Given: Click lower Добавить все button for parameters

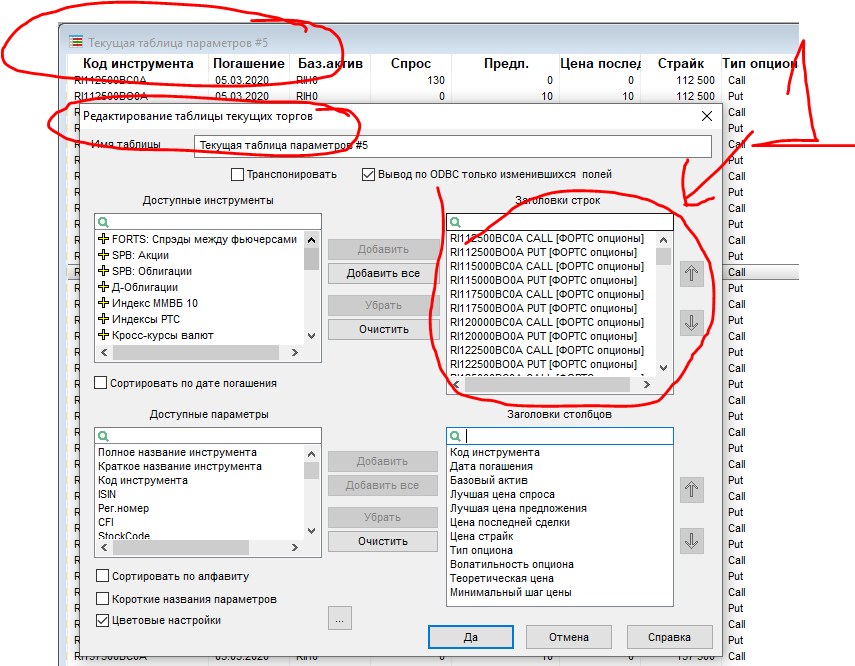Looking at the screenshot, I should 383,485.
